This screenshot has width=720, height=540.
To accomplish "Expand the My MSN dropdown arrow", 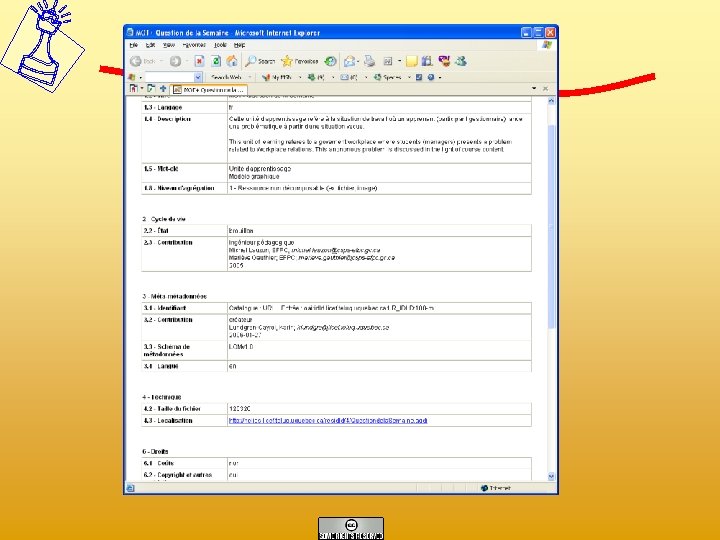I will tap(300, 77).
